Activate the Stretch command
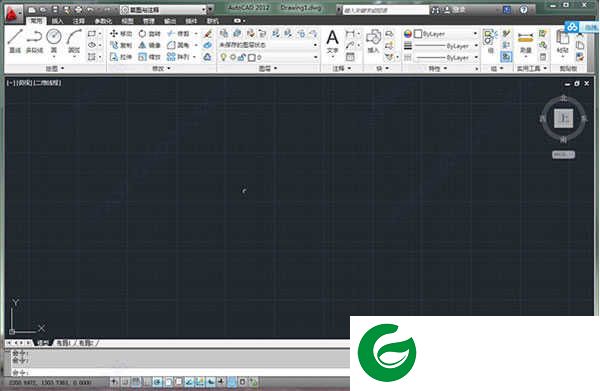This screenshot has height=391, width=600. 121,57
